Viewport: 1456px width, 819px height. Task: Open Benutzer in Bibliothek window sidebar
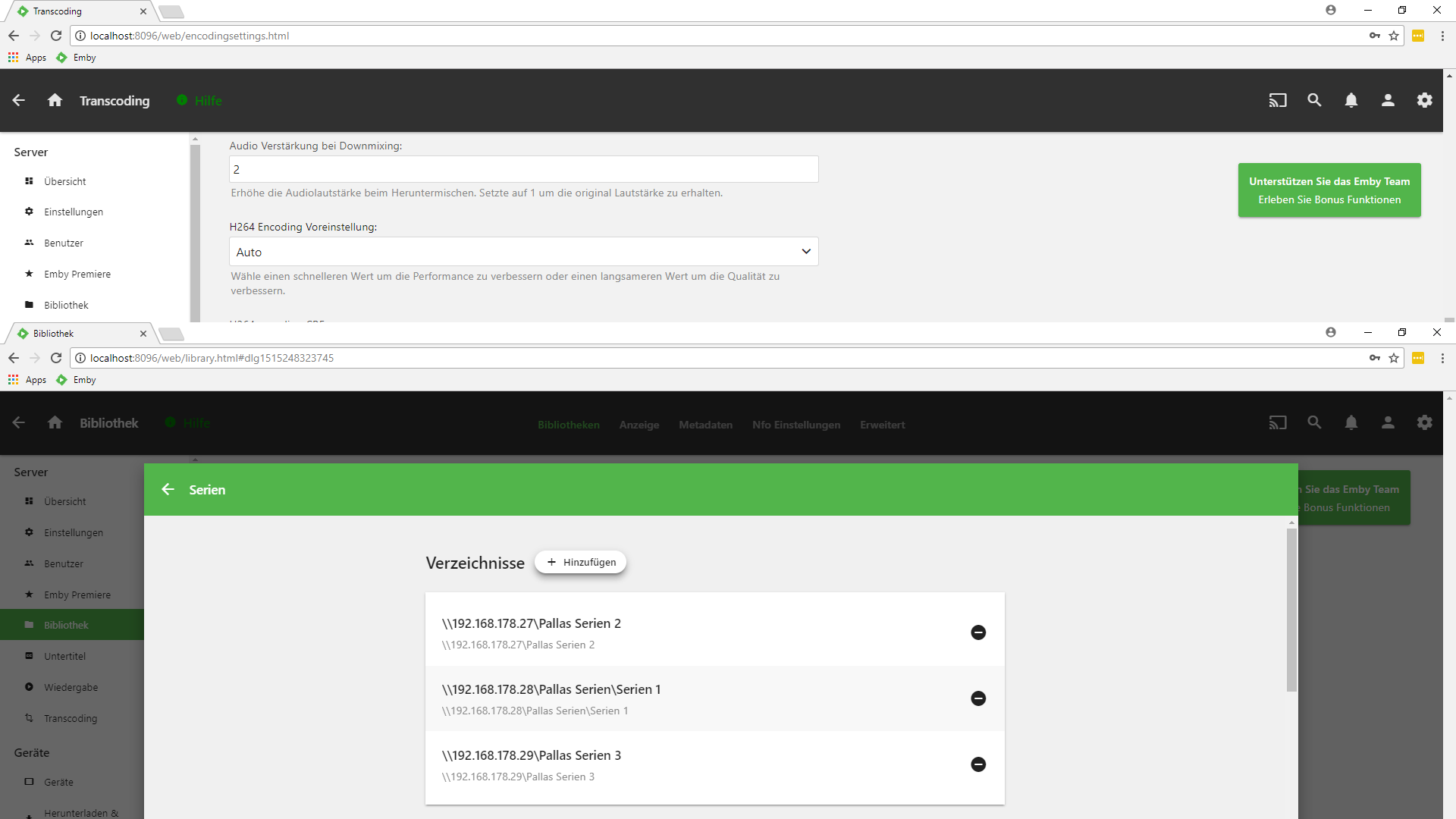click(x=64, y=563)
